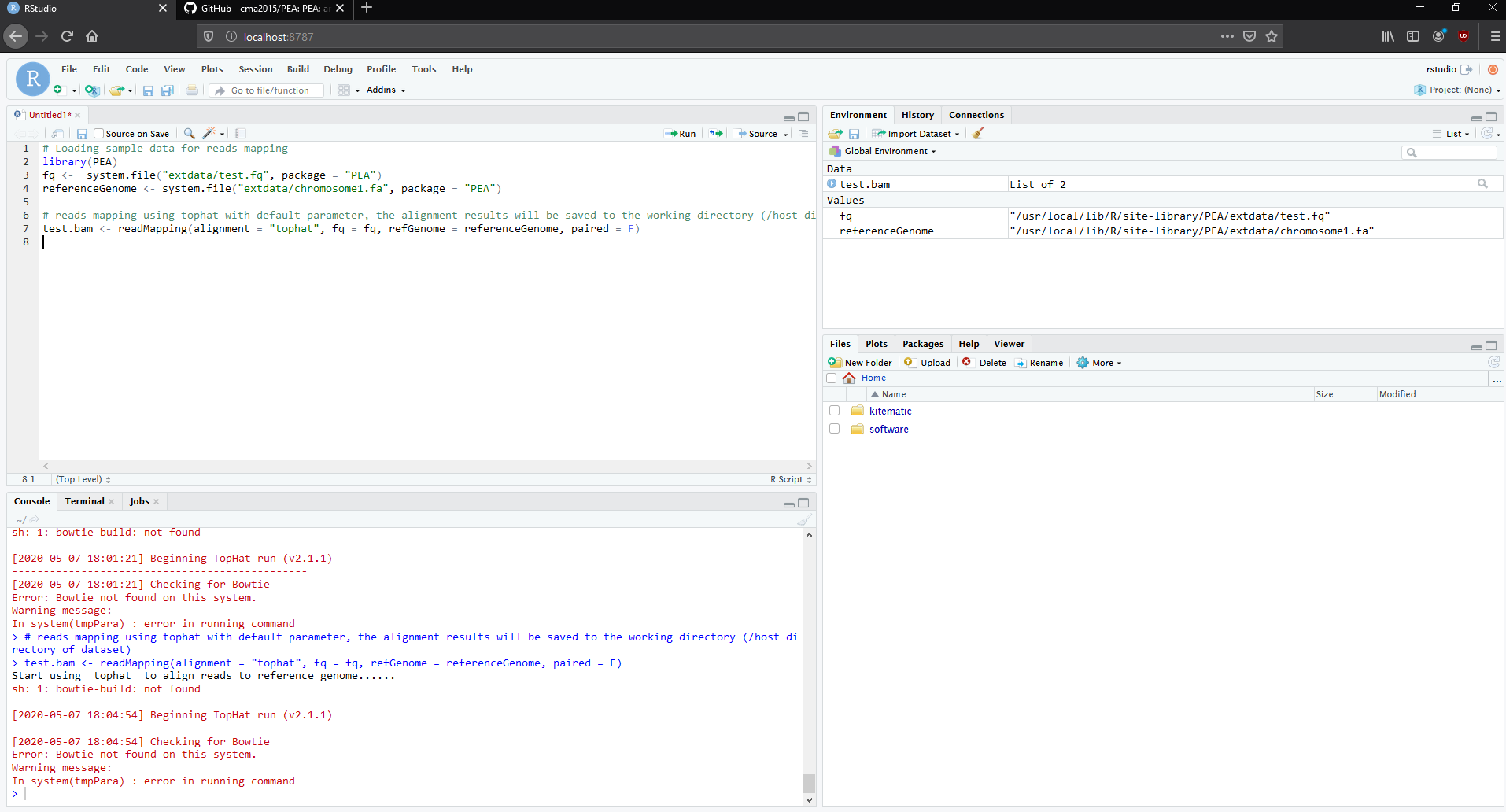Expand the Global Environment dropdown
Screen dimensions: 1506x812
pyautogui.click(x=889, y=151)
